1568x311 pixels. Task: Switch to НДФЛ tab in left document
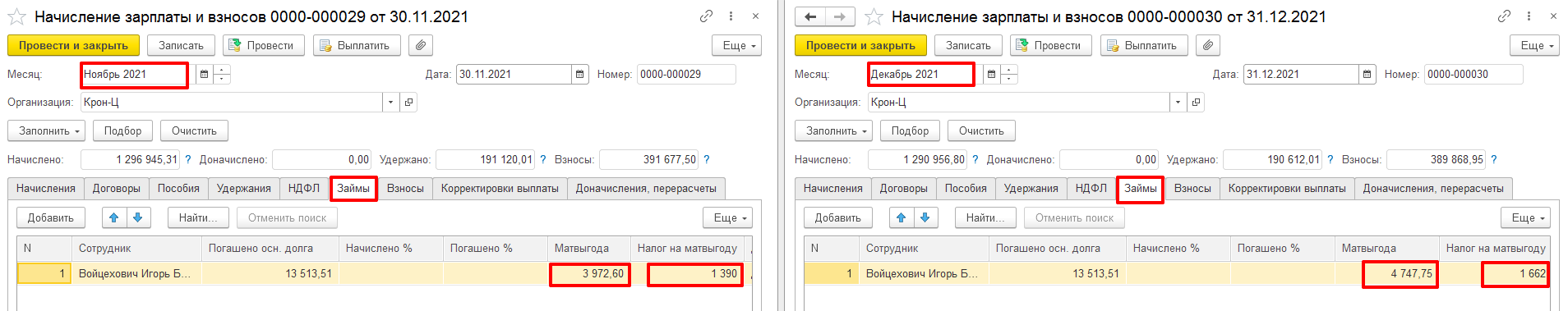point(304,189)
